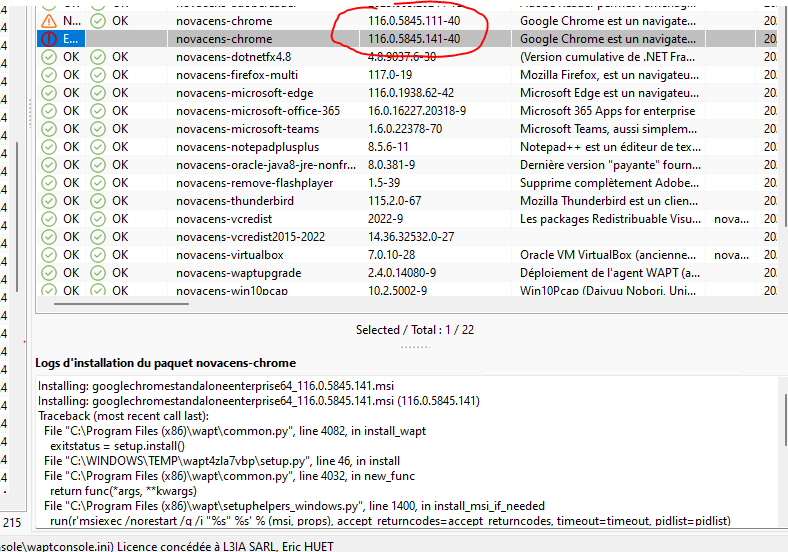Select the novacens-firefox-multi package name

click(x=237, y=75)
